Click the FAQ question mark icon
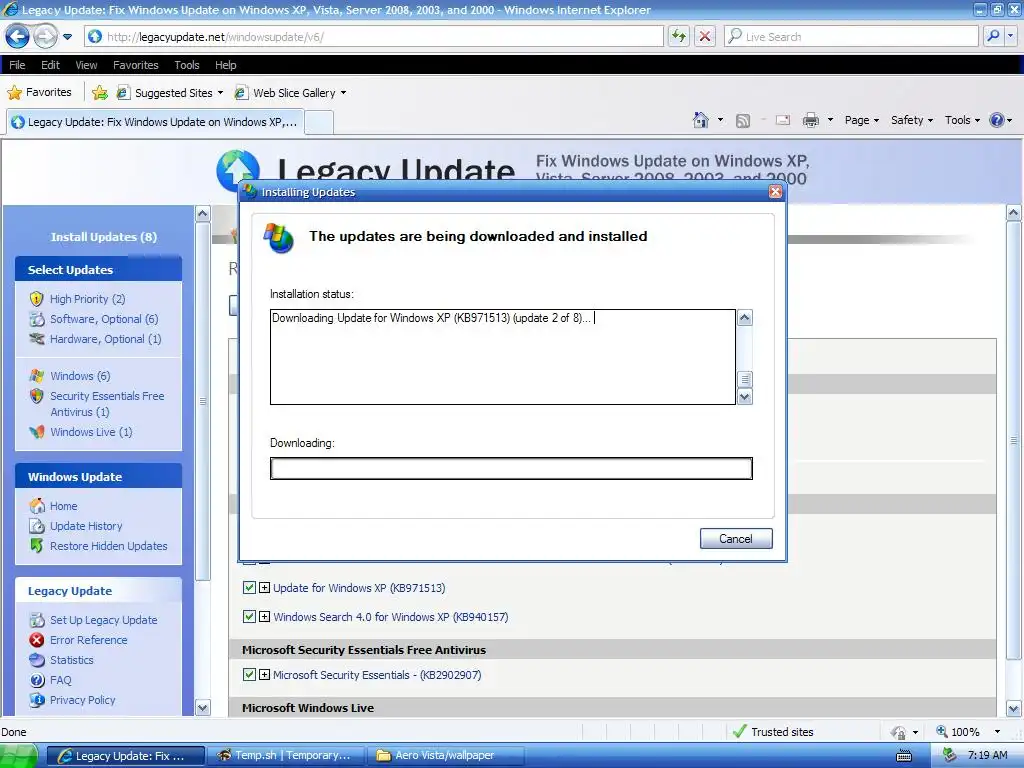Image resolution: width=1024 pixels, height=768 pixels. pyautogui.click(x=37, y=680)
